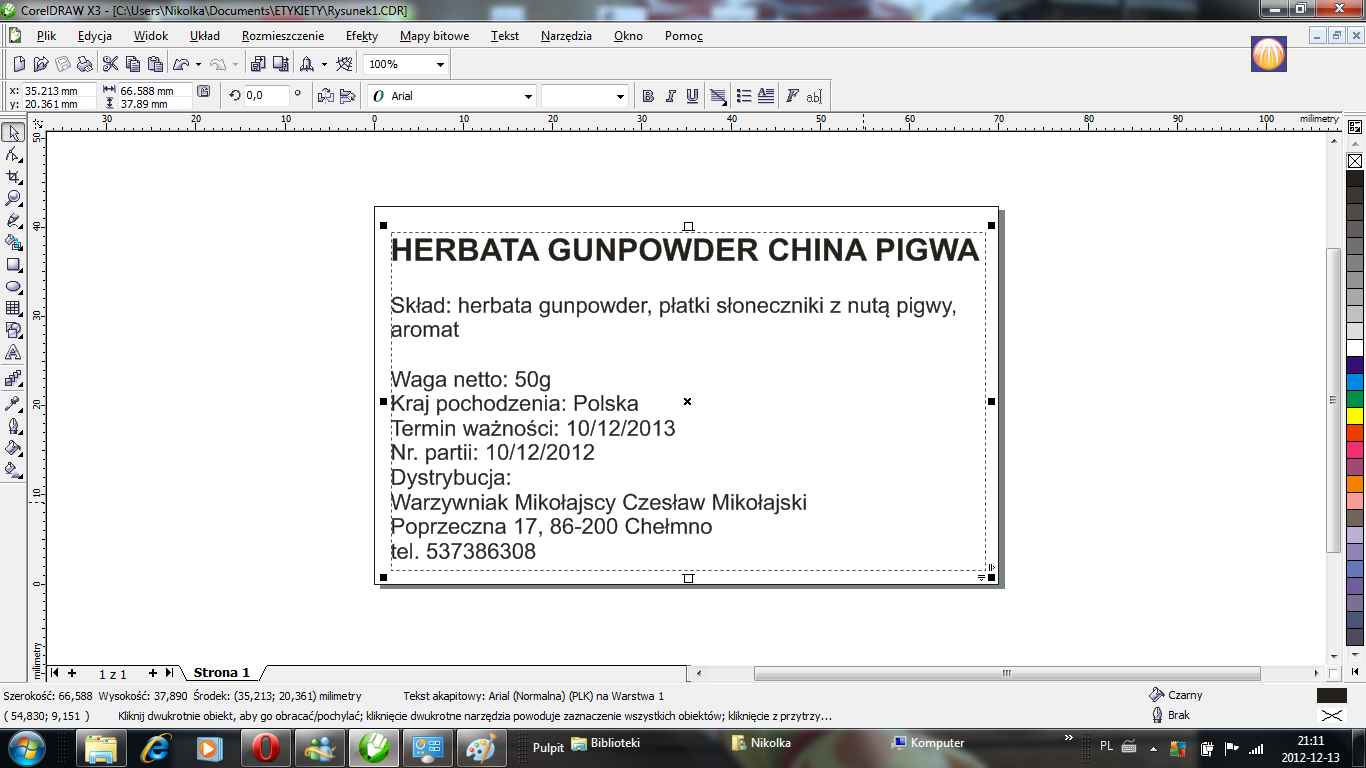Select the Graph Paper tool
Screen dimensions: 1366x768
pos(14,309)
